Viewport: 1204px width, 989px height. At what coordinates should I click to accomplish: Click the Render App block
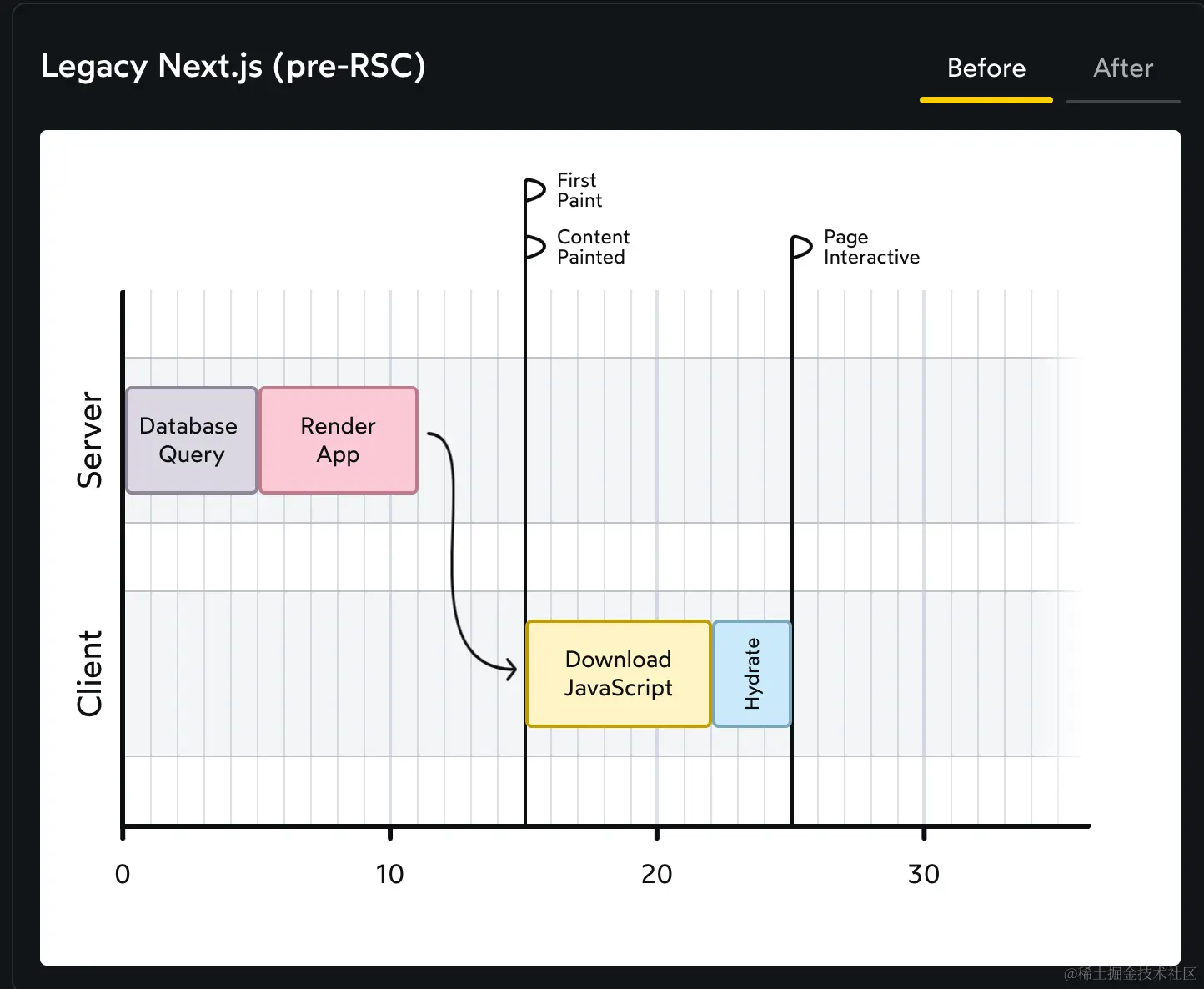[x=339, y=440]
